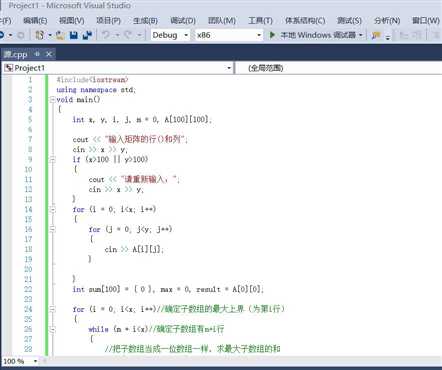Pin the 源.cpp tab
Screen dimensions: 442x370
point(37,54)
